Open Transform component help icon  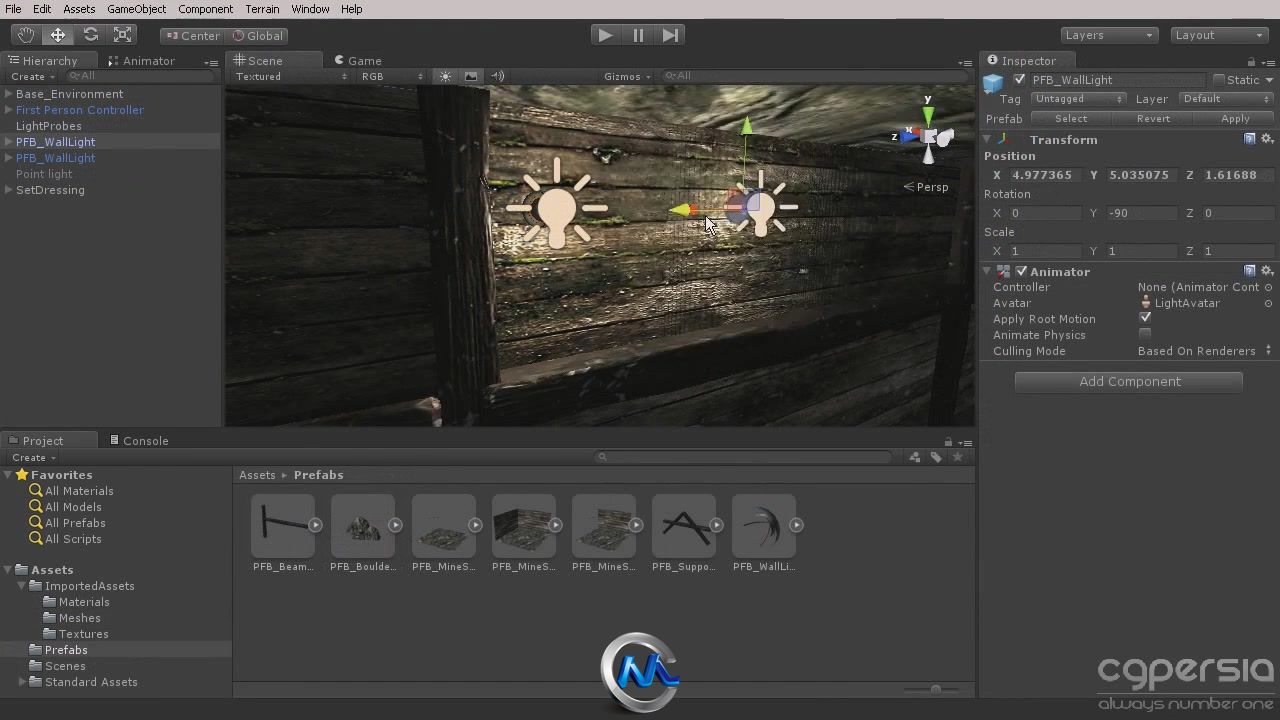(x=1250, y=139)
